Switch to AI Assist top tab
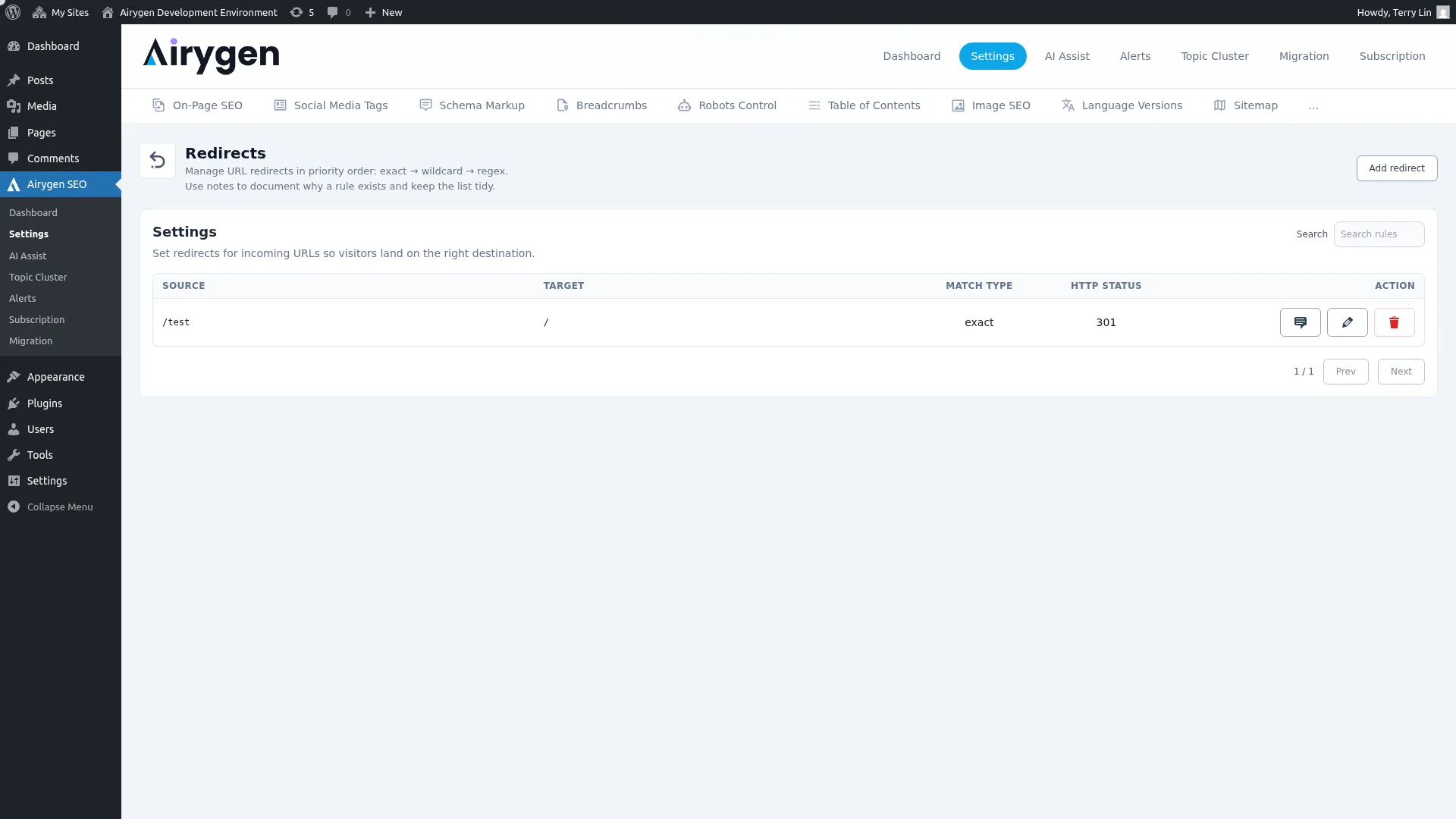Image resolution: width=1456 pixels, height=819 pixels. coord(1067,56)
